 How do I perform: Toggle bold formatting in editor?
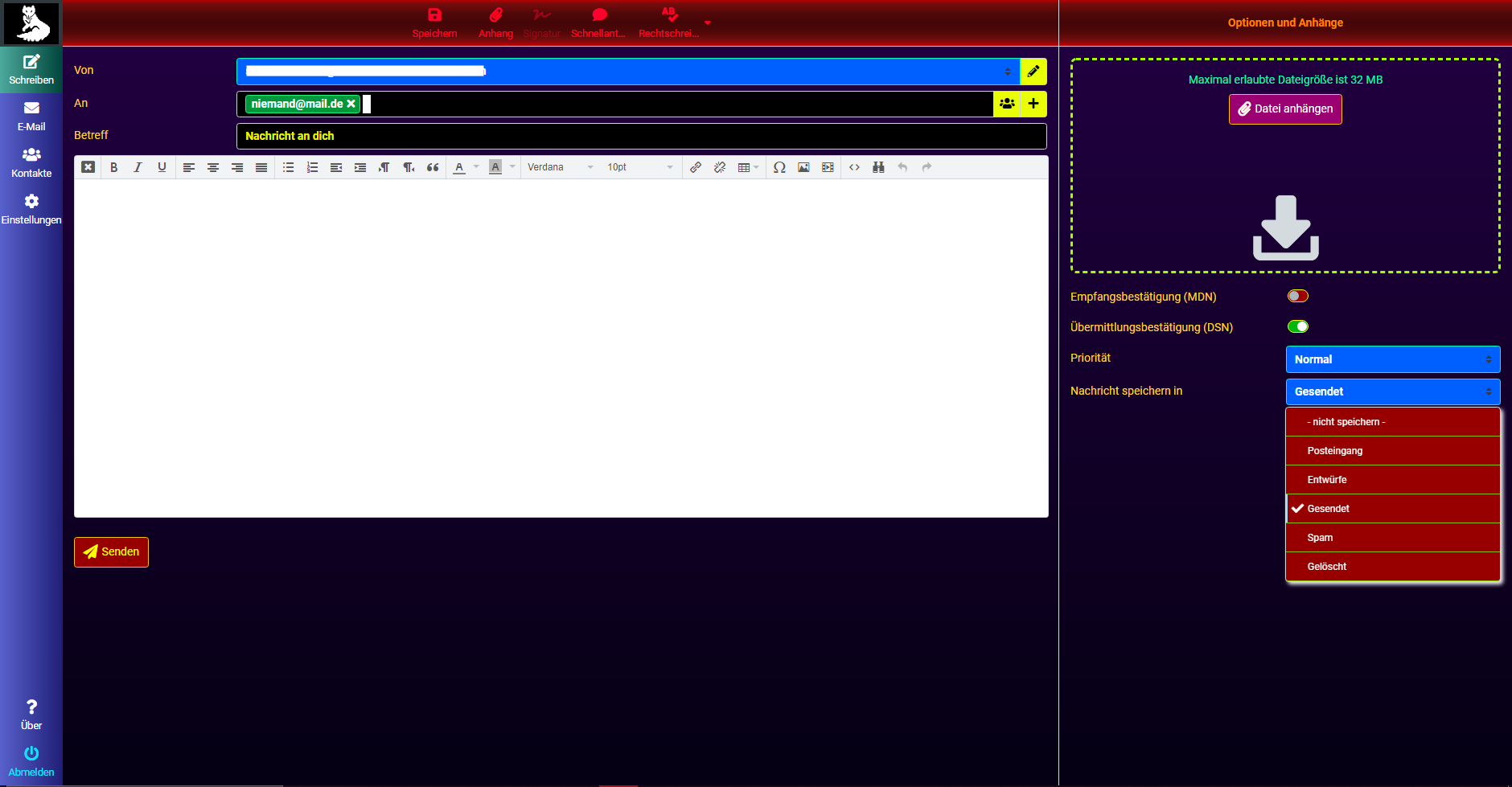[114, 167]
